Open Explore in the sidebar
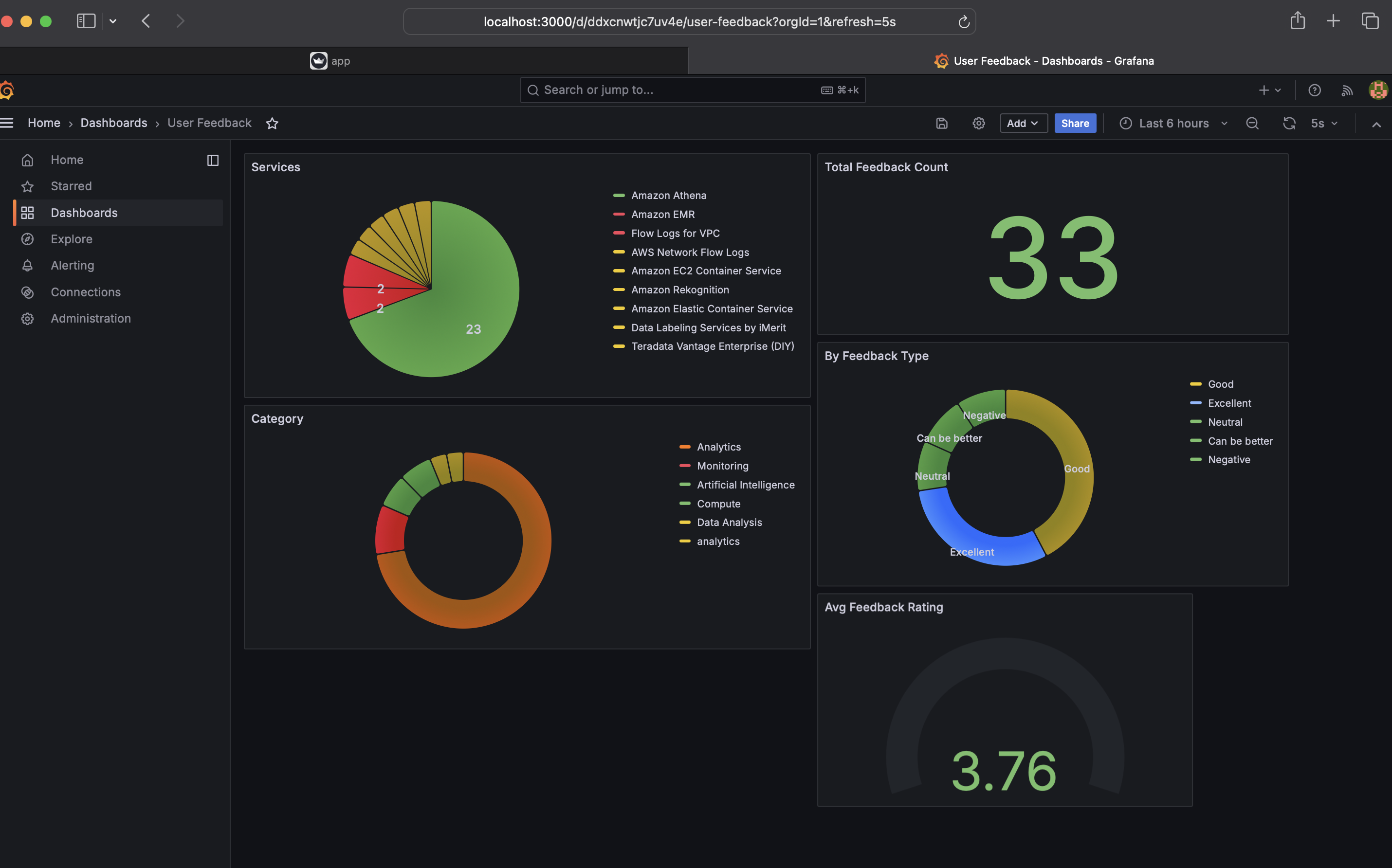The image size is (1392, 868). 71,239
